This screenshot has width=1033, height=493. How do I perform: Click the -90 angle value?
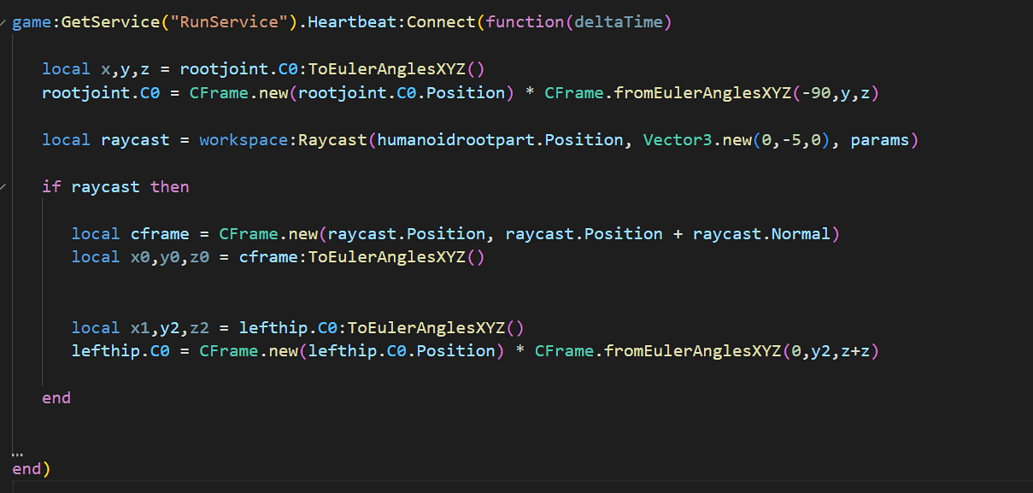pyautogui.click(x=814, y=93)
